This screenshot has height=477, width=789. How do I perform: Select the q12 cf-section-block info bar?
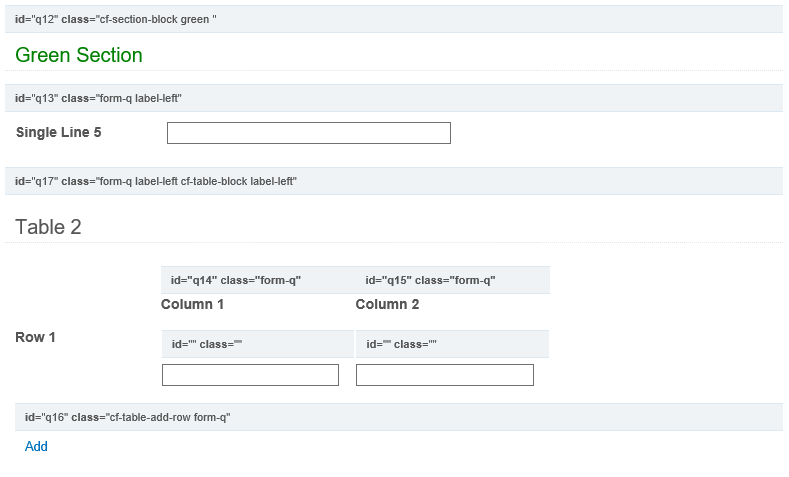coord(394,19)
